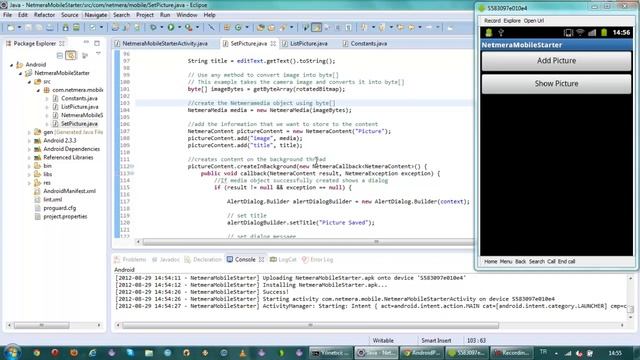Collapse the Android working set node

pyautogui.click(x=11, y=65)
